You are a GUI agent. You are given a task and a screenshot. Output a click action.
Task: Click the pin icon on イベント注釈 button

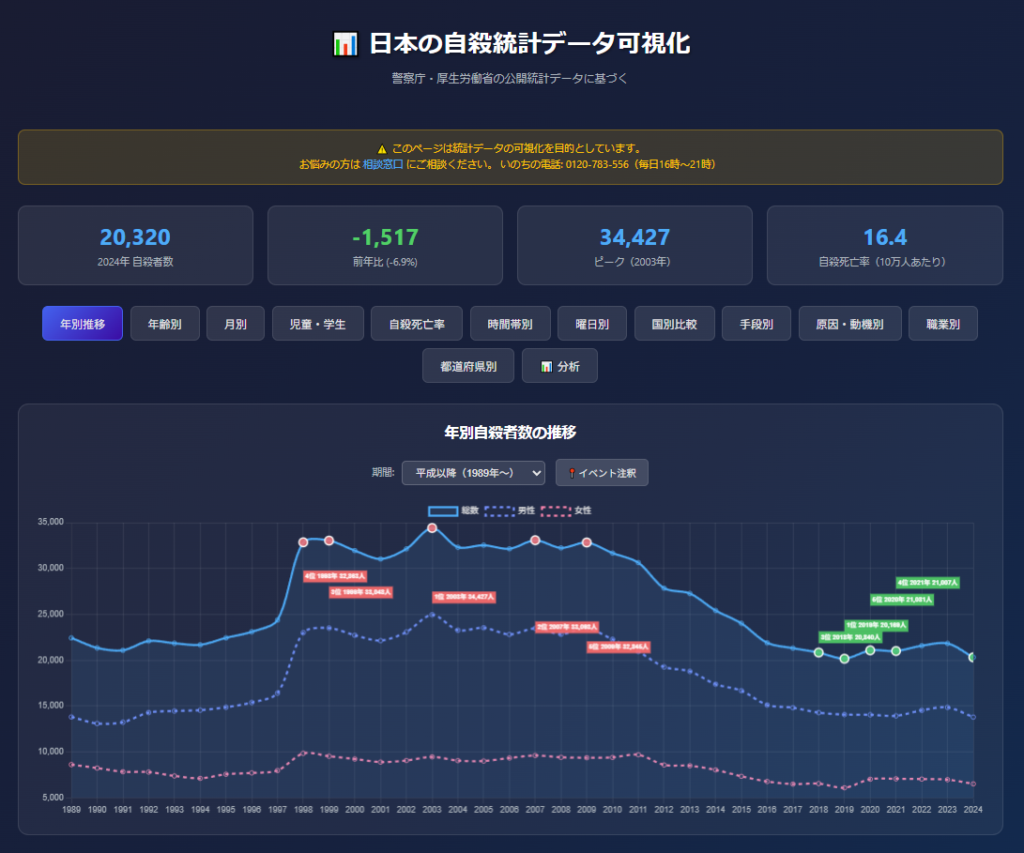click(x=571, y=473)
